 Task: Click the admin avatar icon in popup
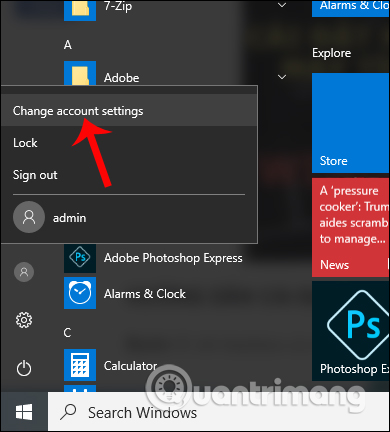click(x=29, y=217)
